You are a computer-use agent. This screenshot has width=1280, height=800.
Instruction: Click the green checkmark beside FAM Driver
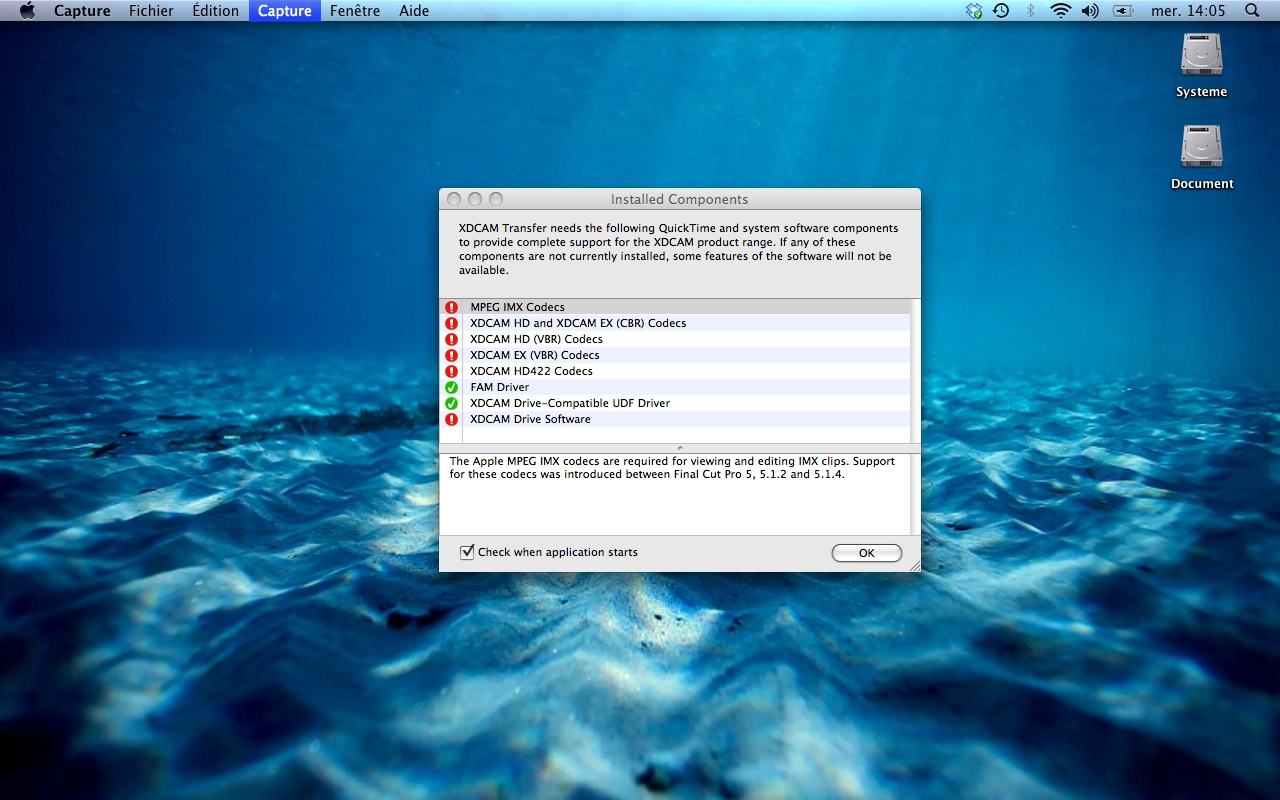pyautogui.click(x=451, y=387)
